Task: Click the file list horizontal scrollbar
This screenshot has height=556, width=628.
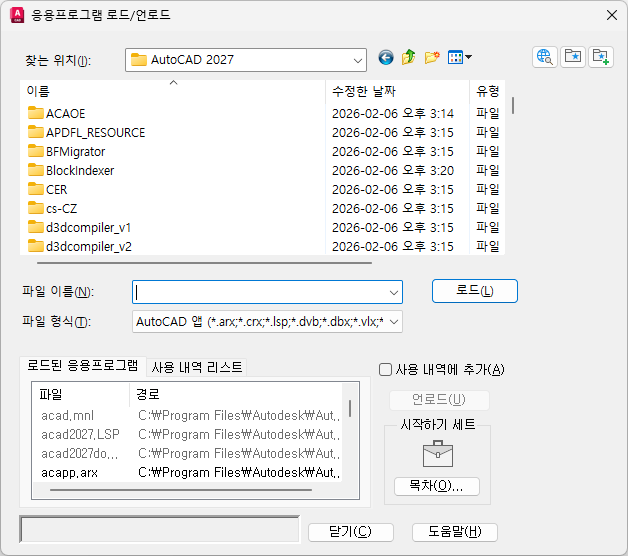Action: click(x=204, y=263)
